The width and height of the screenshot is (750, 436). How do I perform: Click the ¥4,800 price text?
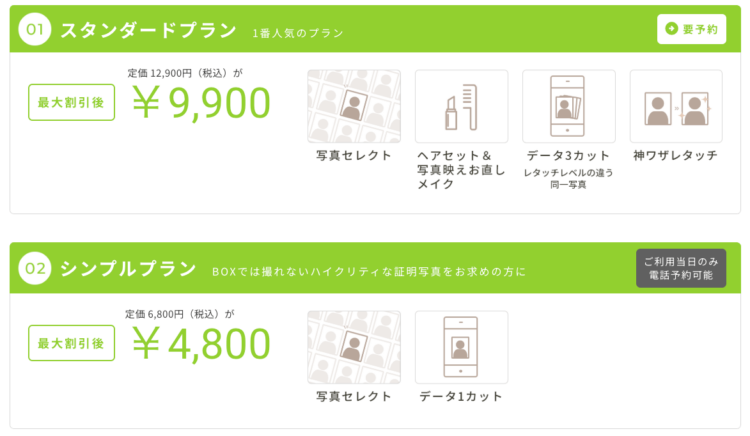pyautogui.click(x=201, y=344)
